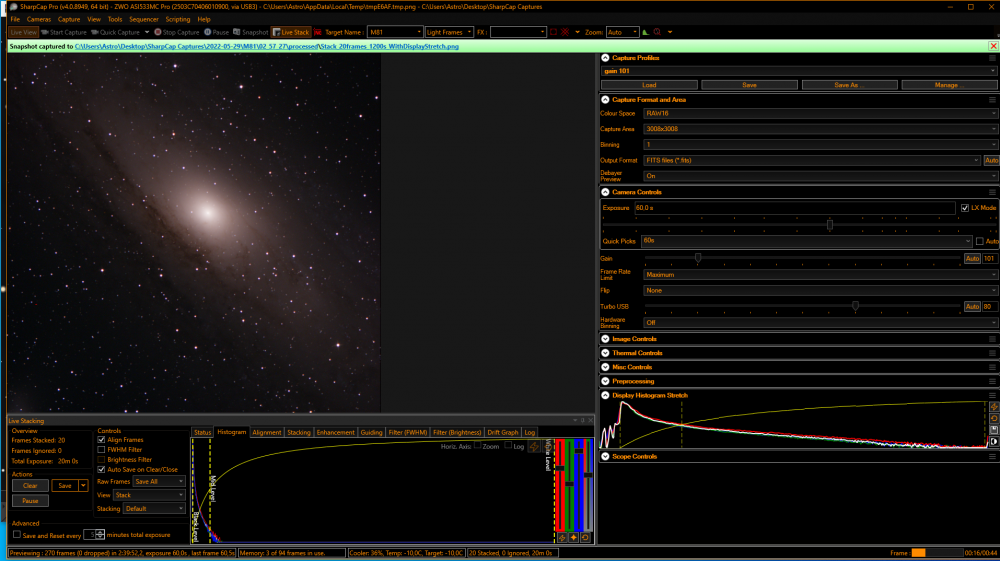Open Capture Format and Area panel menu icon

click(x=992, y=99)
